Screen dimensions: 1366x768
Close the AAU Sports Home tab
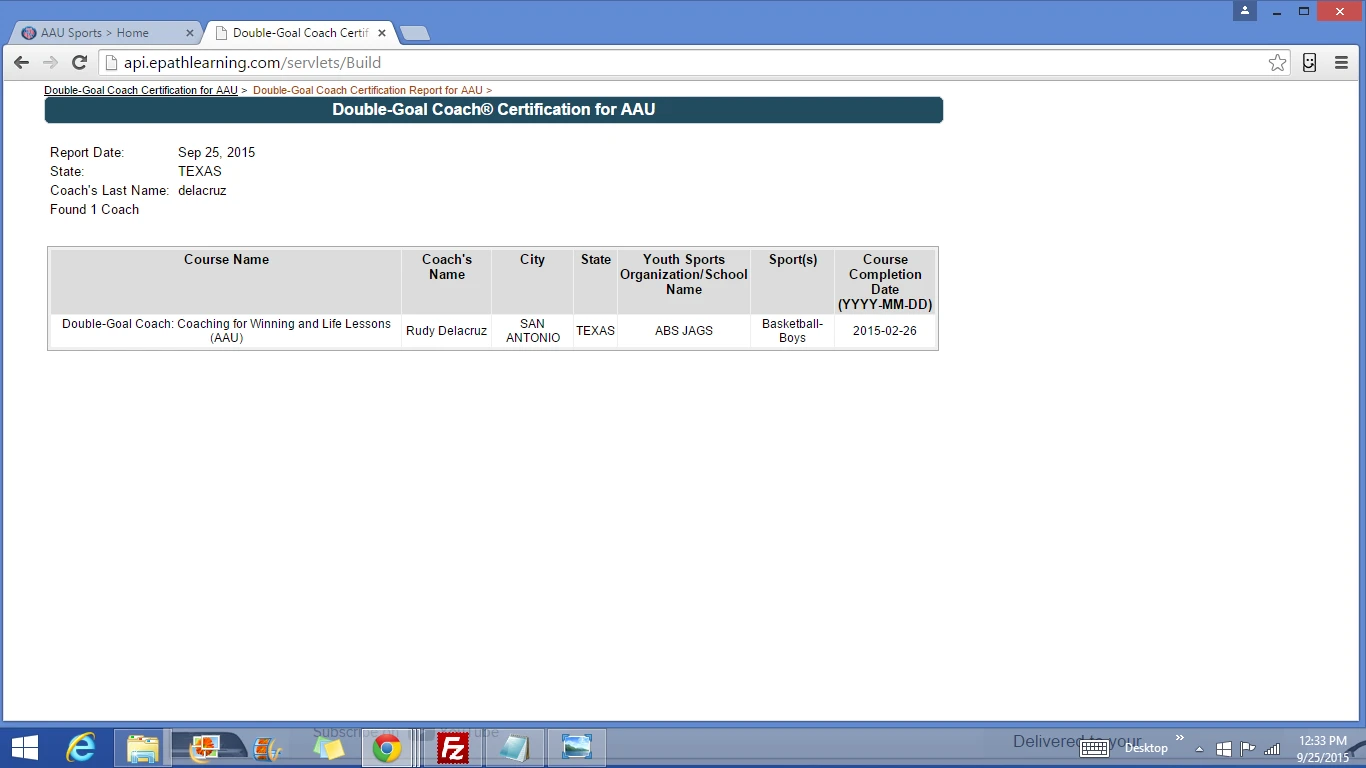point(190,33)
